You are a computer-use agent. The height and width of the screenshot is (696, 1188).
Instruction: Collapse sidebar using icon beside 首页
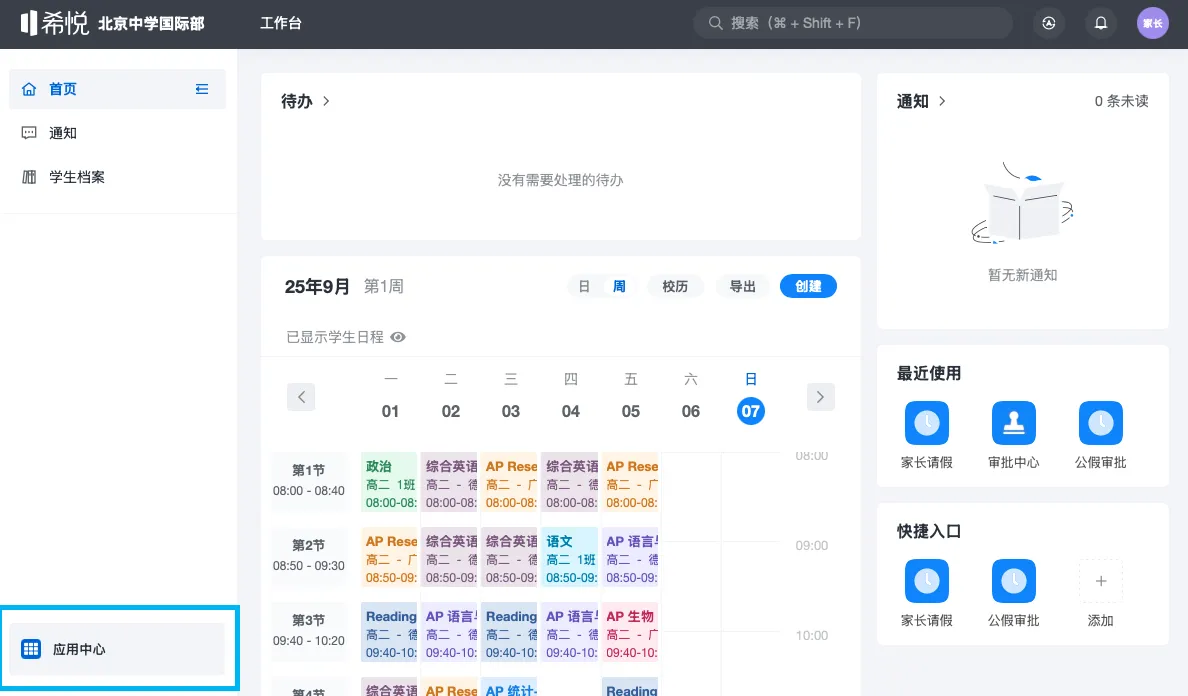tap(202, 89)
